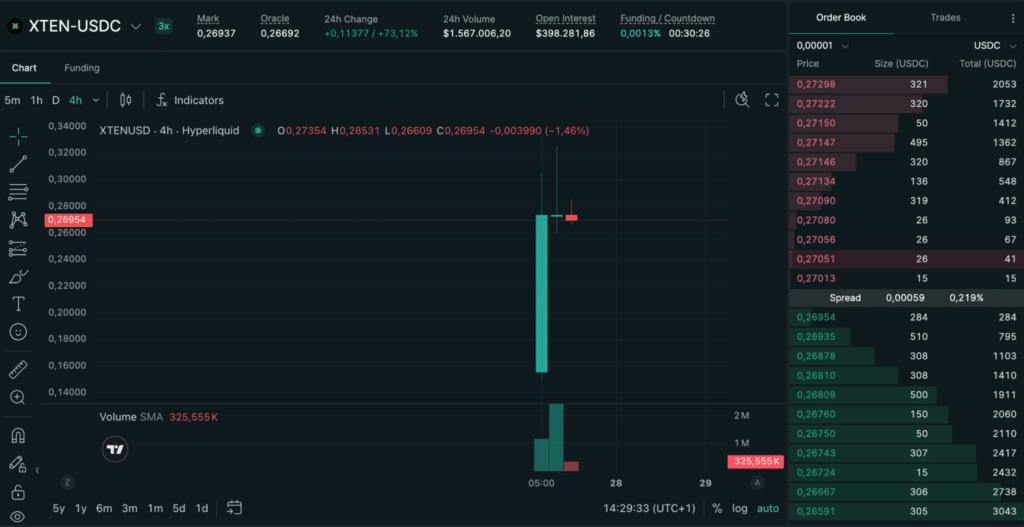
Task: Set date range to 5d
Action: click(179, 508)
